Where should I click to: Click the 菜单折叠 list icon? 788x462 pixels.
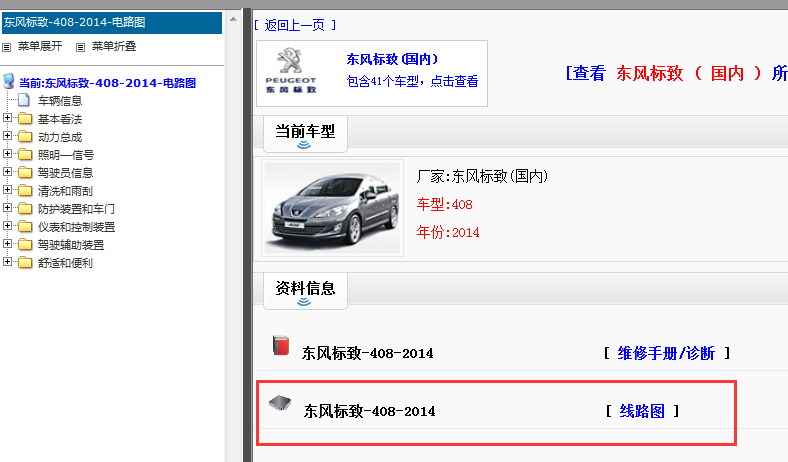80,47
